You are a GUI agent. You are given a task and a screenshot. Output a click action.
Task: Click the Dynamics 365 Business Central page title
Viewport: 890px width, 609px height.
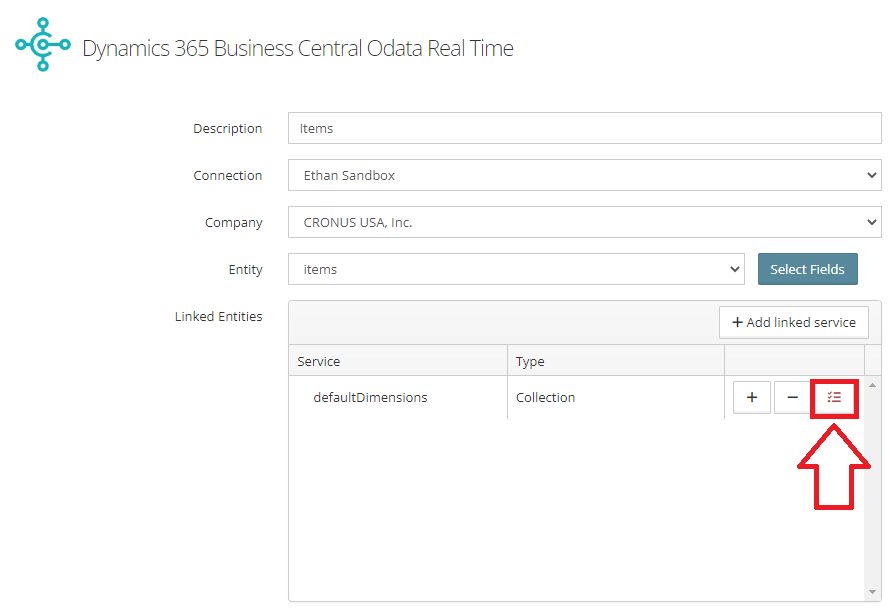[x=298, y=48]
